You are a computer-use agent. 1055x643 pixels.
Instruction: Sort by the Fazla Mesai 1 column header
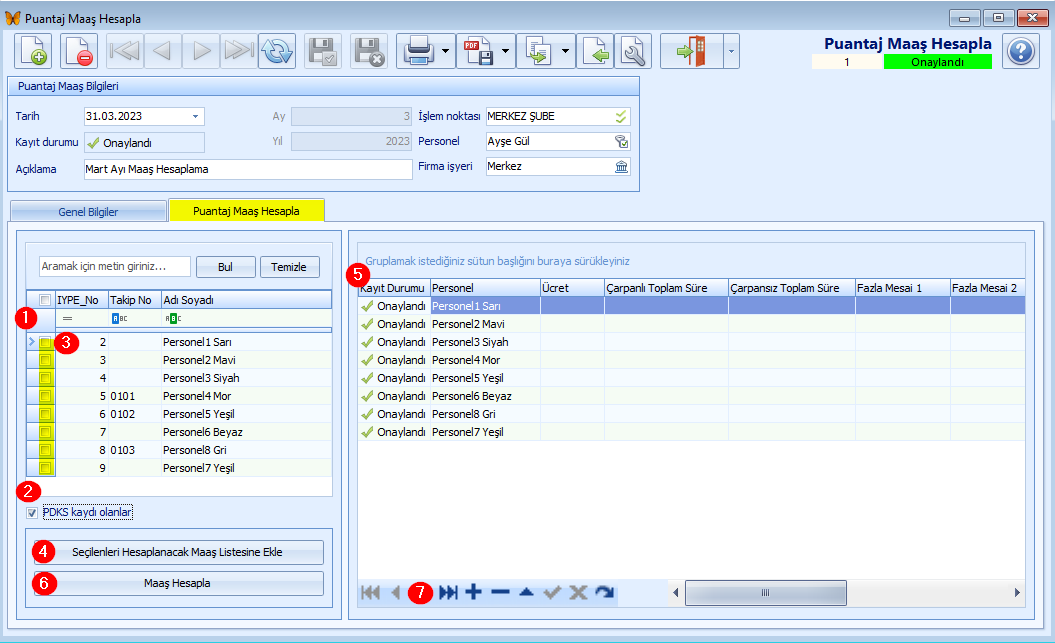coord(902,288)
